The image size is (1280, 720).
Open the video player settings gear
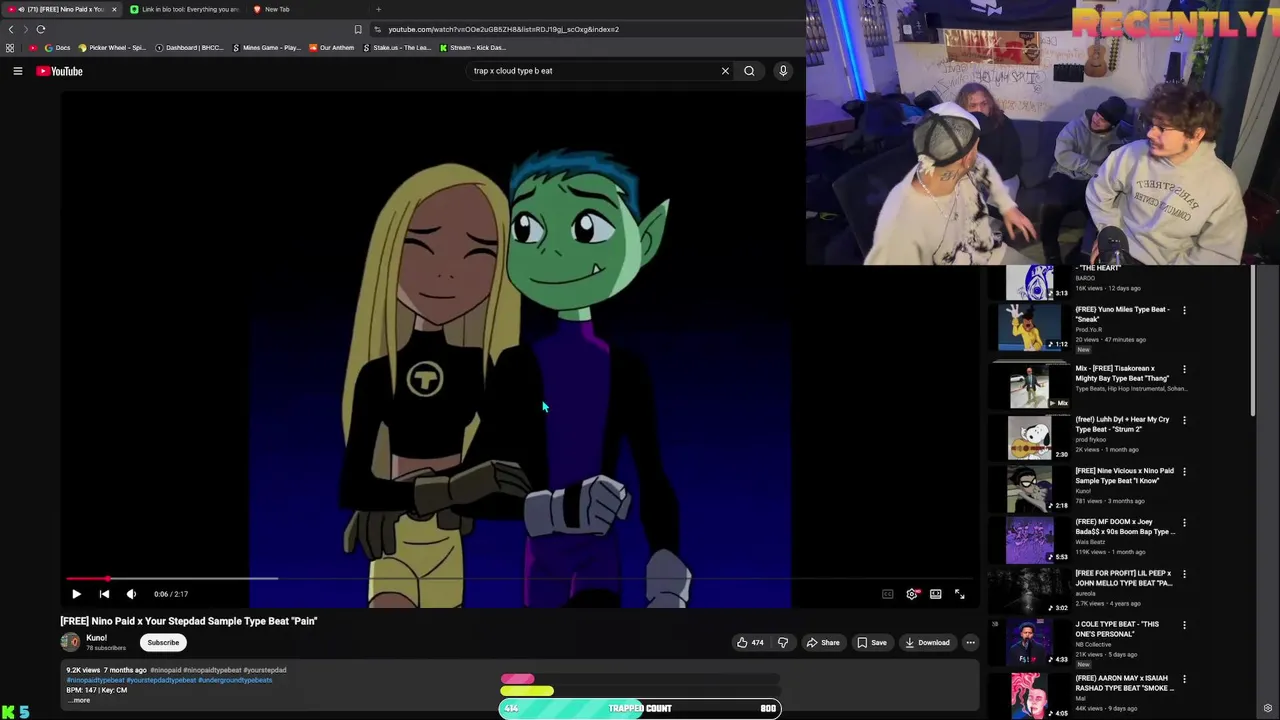click(911, 594)
